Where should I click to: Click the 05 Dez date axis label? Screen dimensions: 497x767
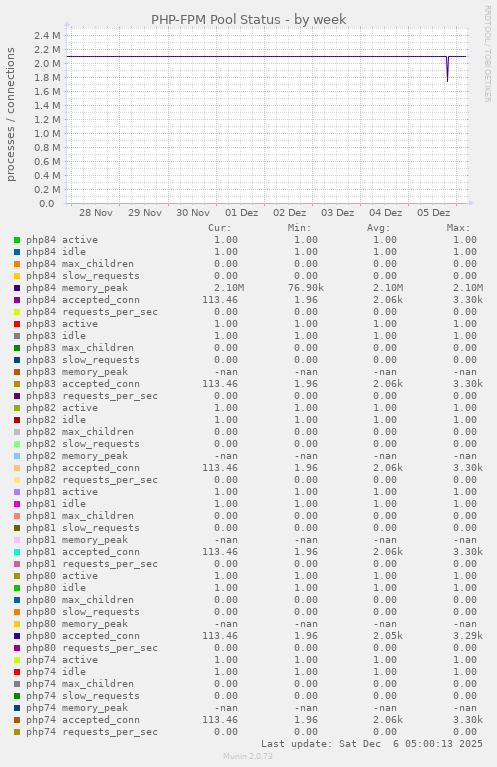tap(433, 213)
